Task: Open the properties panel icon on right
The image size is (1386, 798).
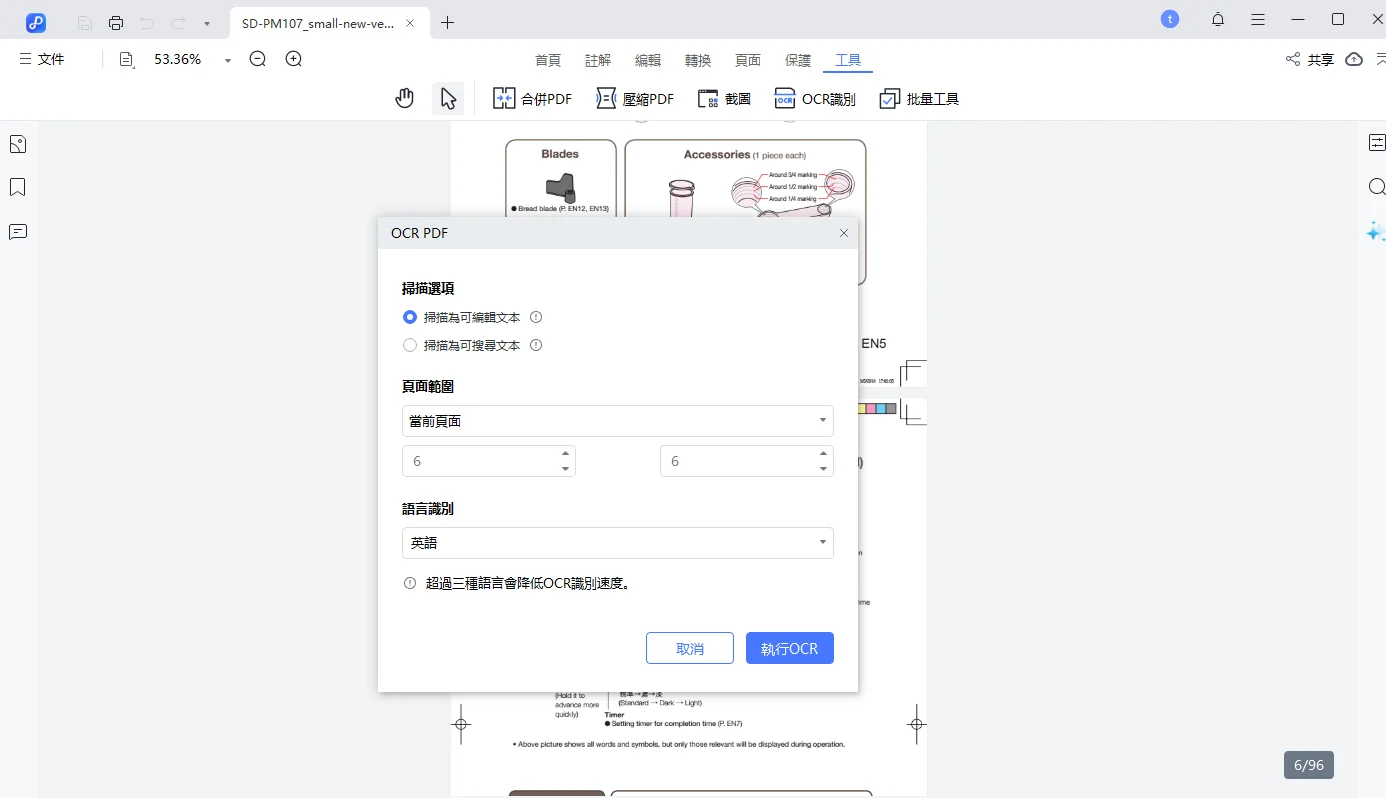Action: pyautogui.click(x=1376, y=143)
